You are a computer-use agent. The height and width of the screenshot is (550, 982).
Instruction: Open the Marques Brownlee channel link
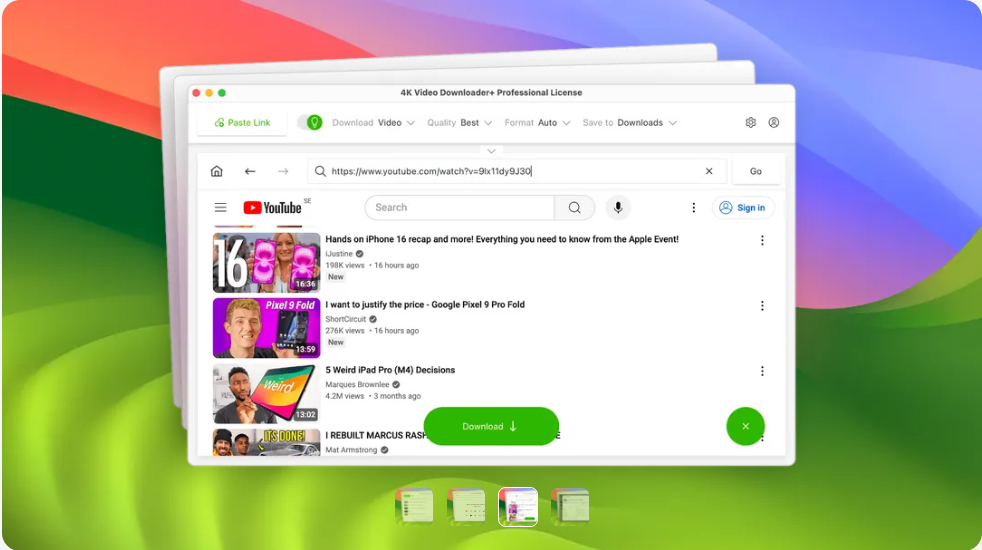357,385
